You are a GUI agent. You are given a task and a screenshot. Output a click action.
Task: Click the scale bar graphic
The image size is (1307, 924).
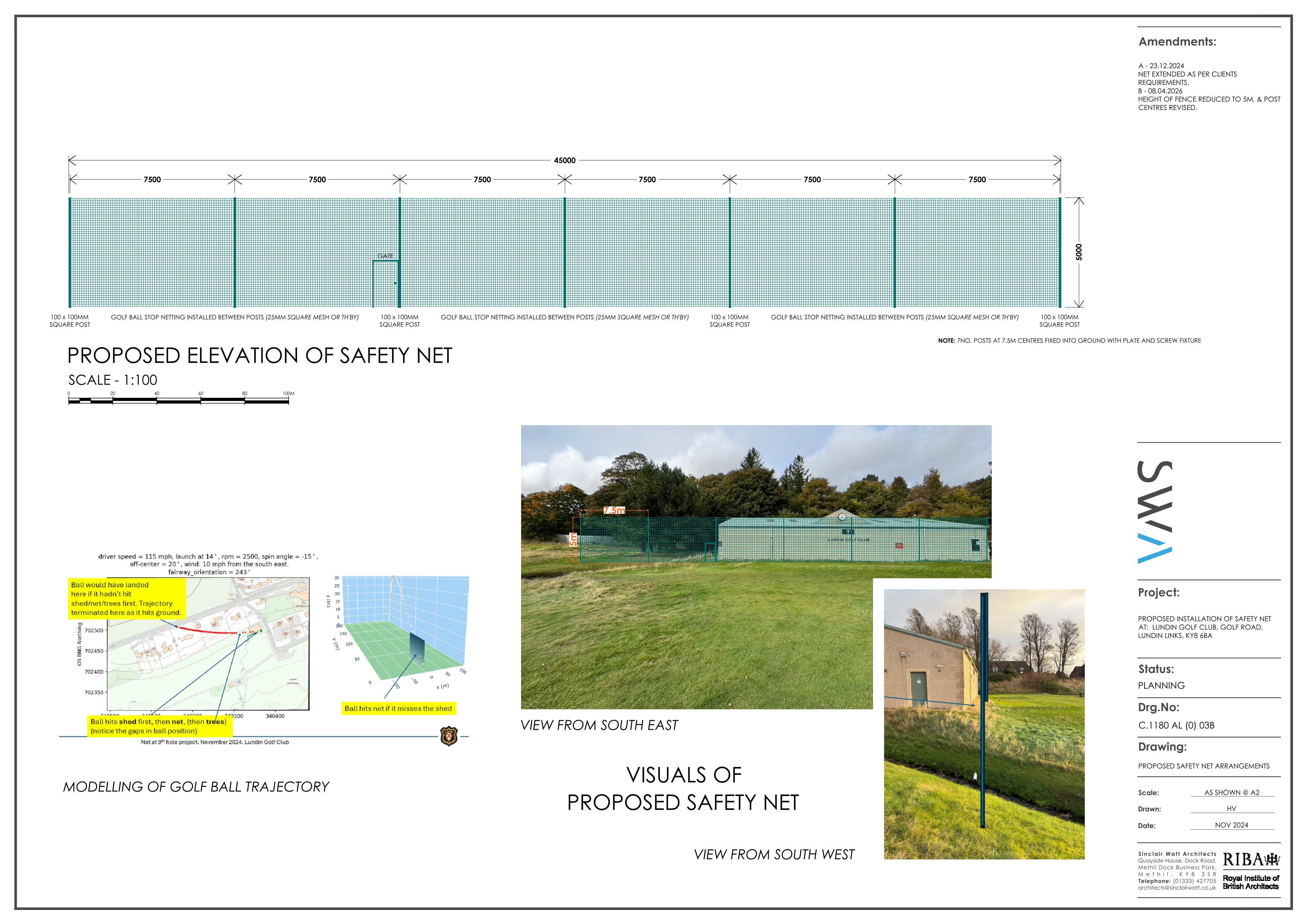(x=179, y=401)
